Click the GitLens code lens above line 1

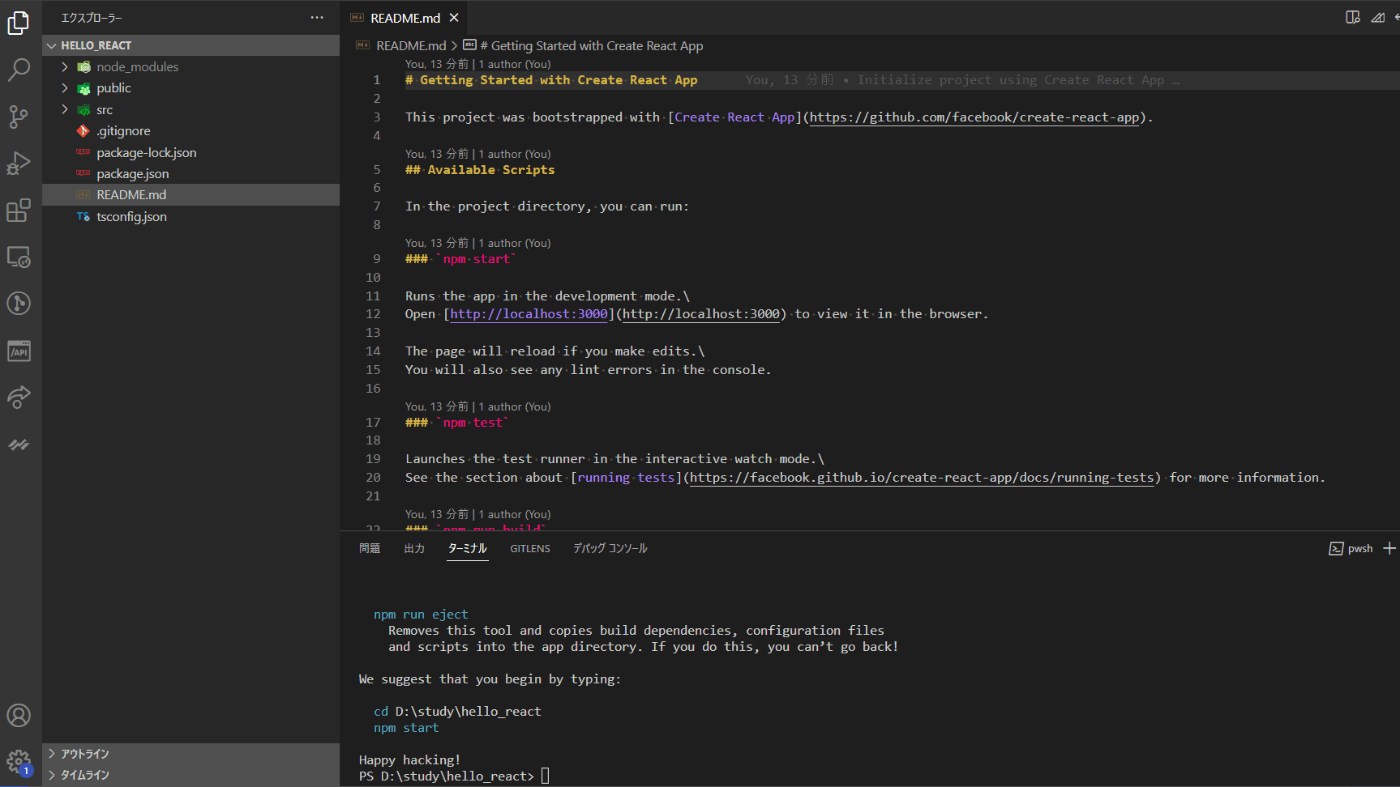(478, 64)
